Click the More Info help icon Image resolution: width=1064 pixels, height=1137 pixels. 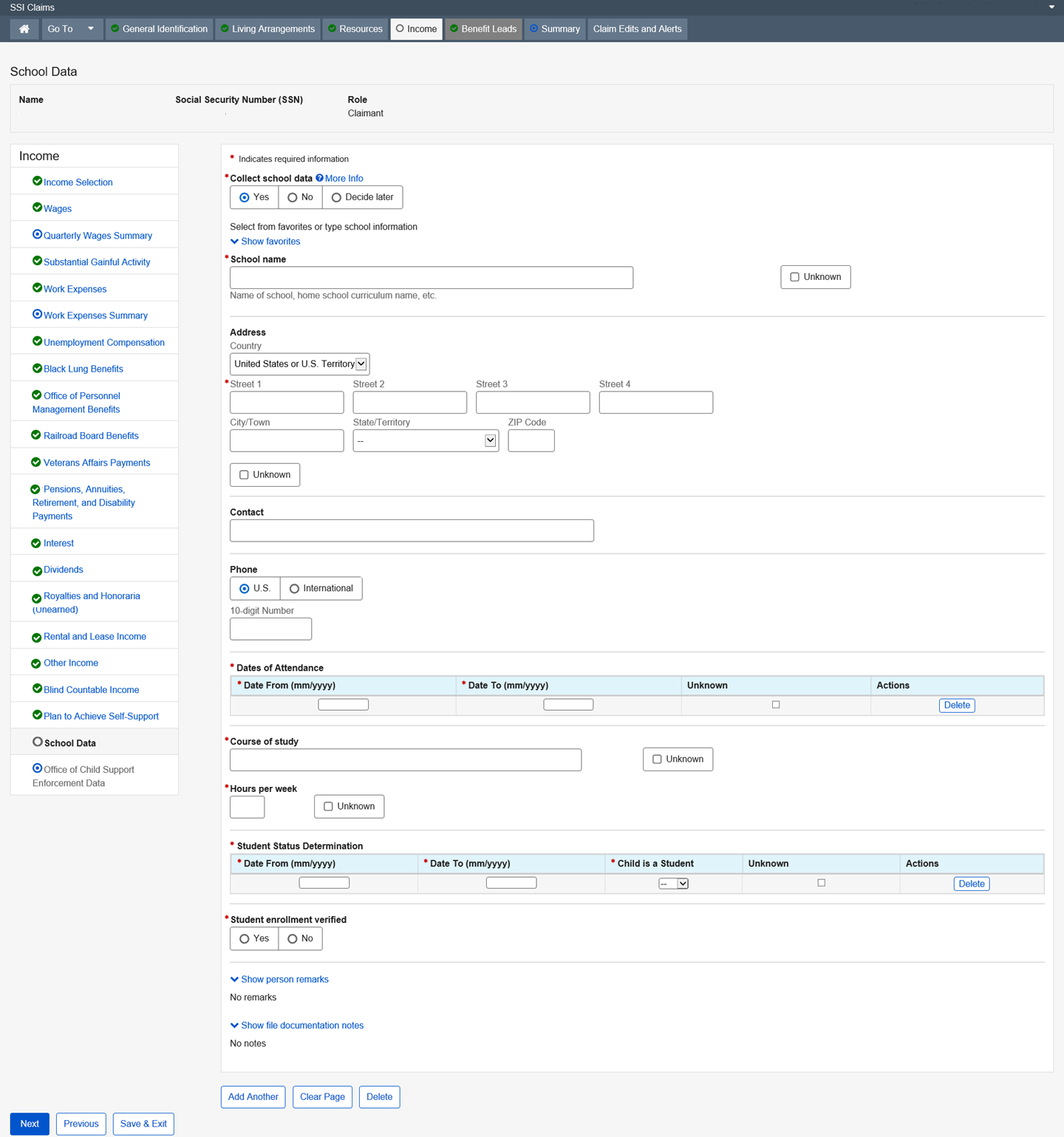[x=319, y=178]
